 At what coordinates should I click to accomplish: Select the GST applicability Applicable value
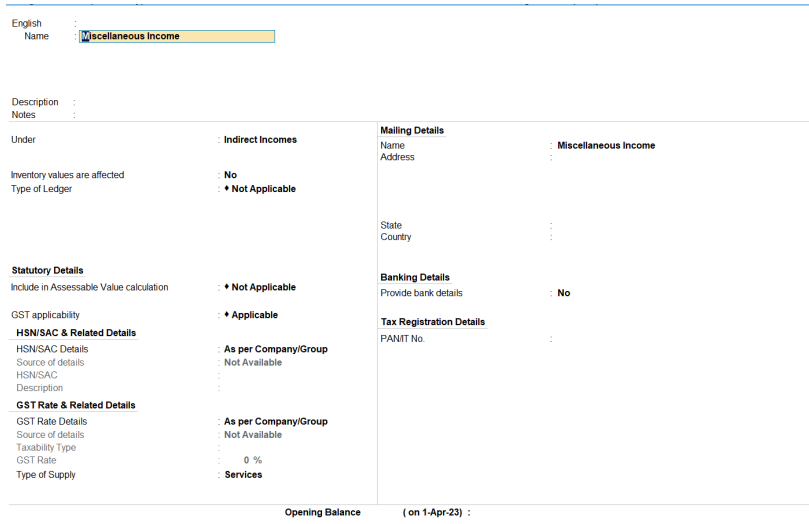tap(254, 315)
